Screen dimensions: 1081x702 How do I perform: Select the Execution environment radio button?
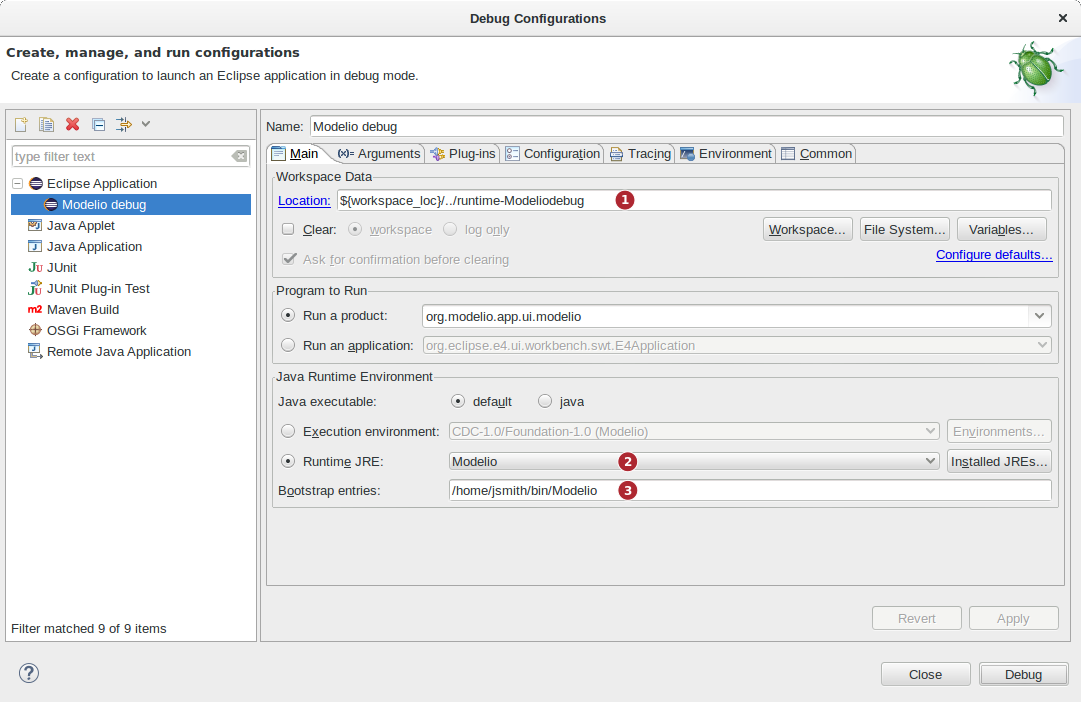tap(288, 431)
